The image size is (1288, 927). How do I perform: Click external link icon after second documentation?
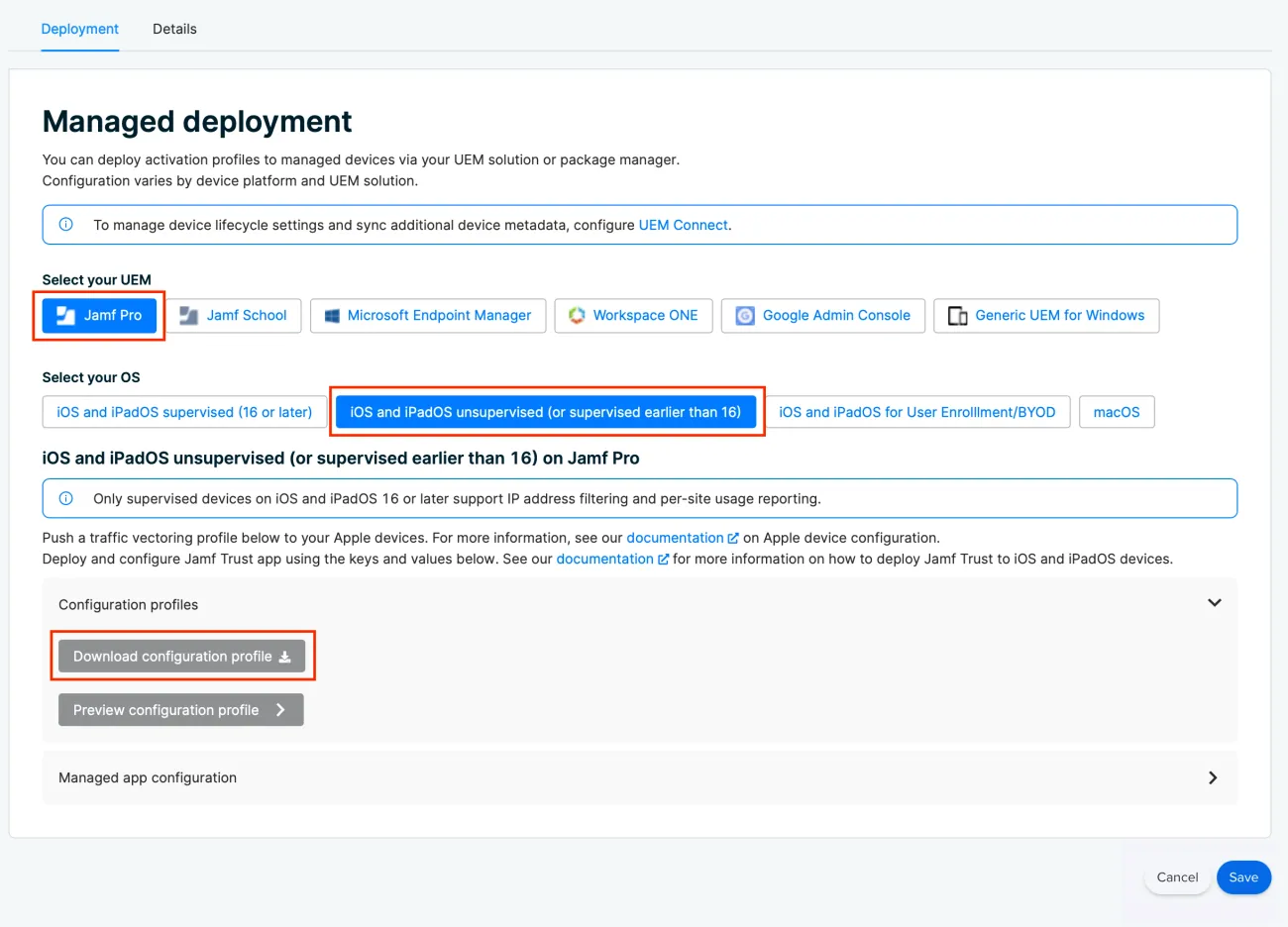click(663, 559)
